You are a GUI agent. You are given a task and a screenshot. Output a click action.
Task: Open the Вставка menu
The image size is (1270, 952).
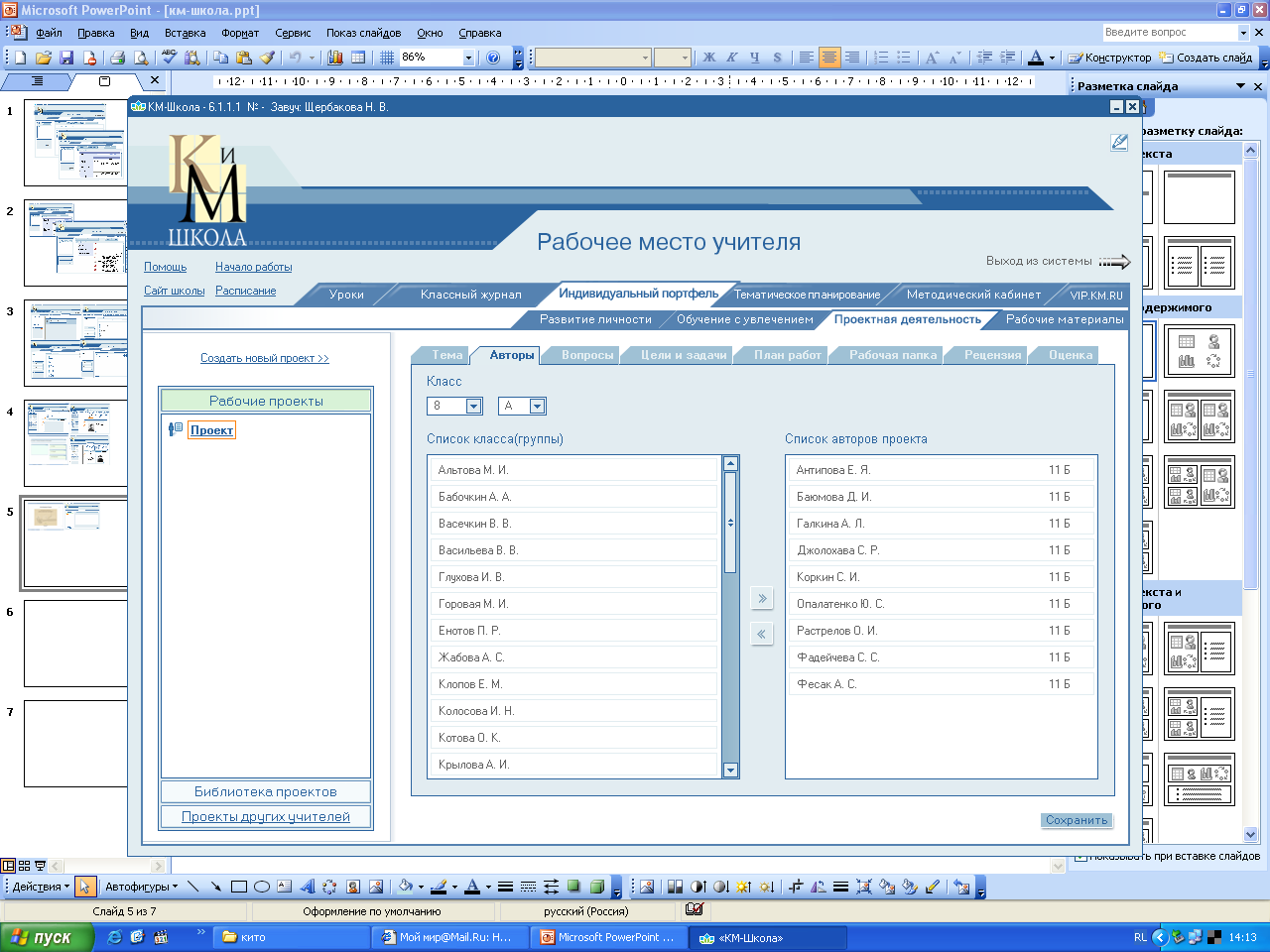click(186, 33)
